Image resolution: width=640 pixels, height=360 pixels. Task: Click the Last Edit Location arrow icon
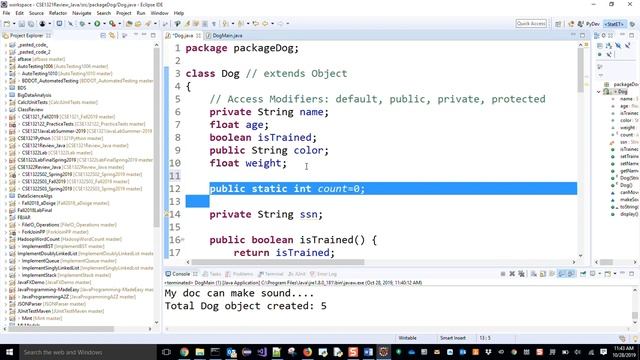[x=256, y=24]
